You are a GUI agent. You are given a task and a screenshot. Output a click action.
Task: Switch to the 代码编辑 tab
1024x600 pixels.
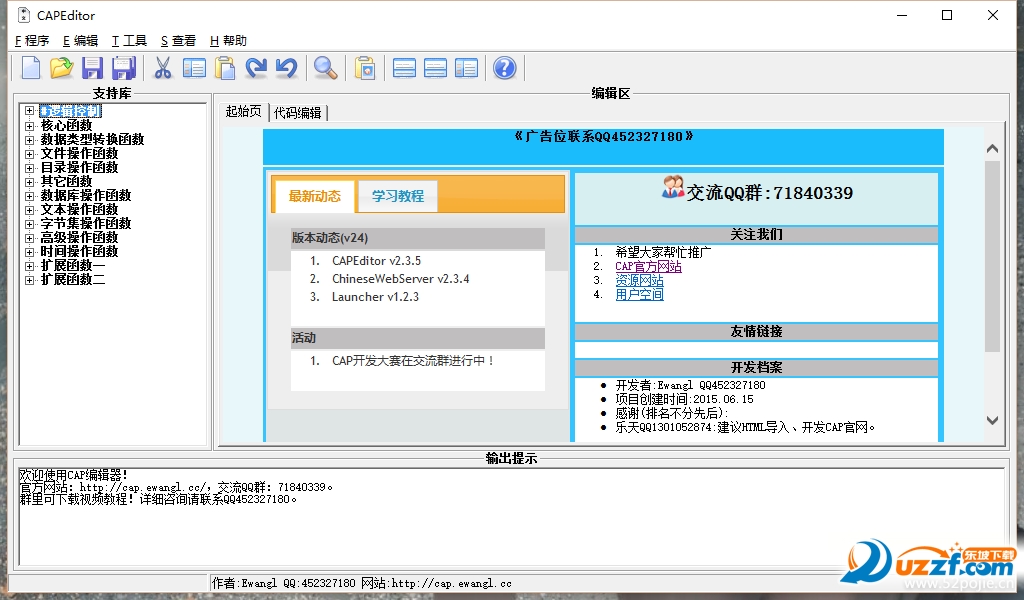(297, 113)
